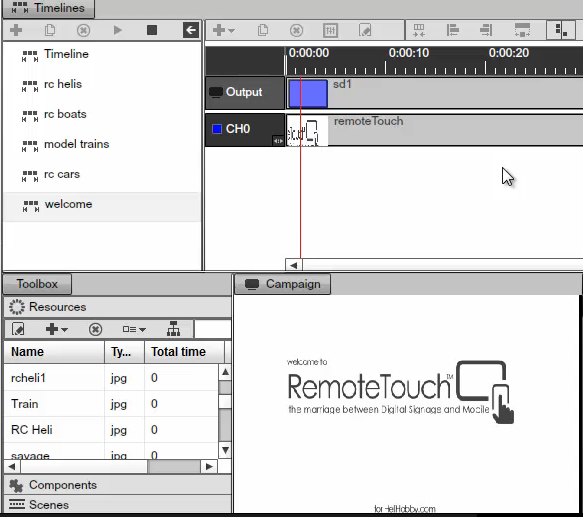Click the resource list's scroll down arrow

pos(225,450)
